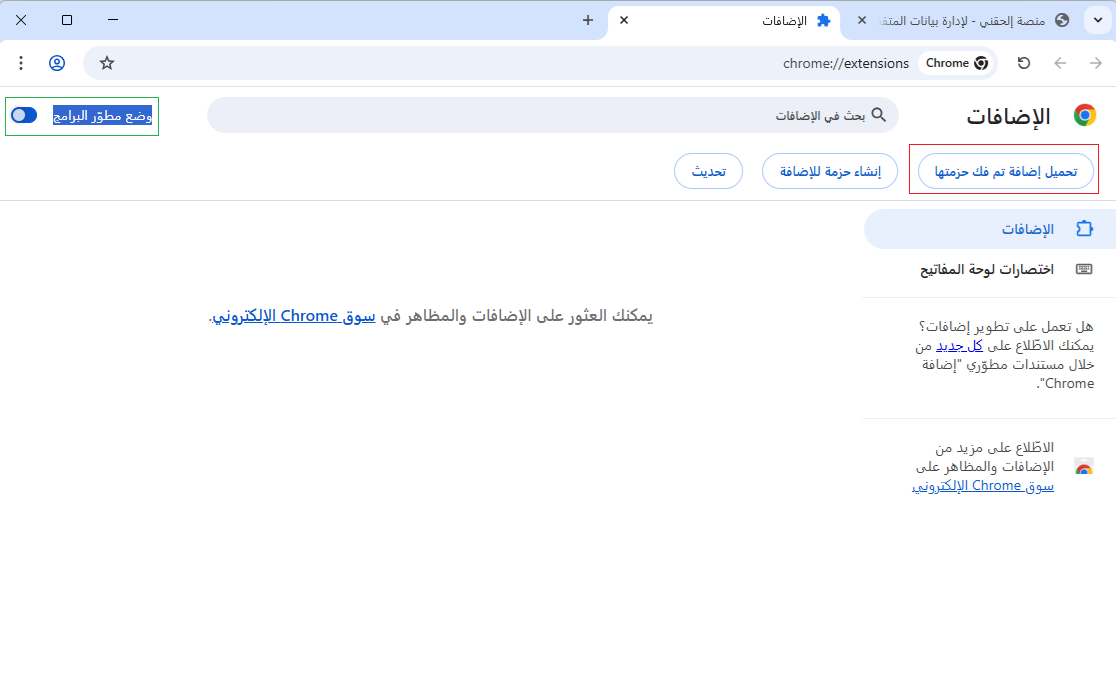Viewport: 1116px width, 696px height.
Task: Select the puzzle-piece الإضافات icon in the sidebar
Action: tap(1084, 228)
